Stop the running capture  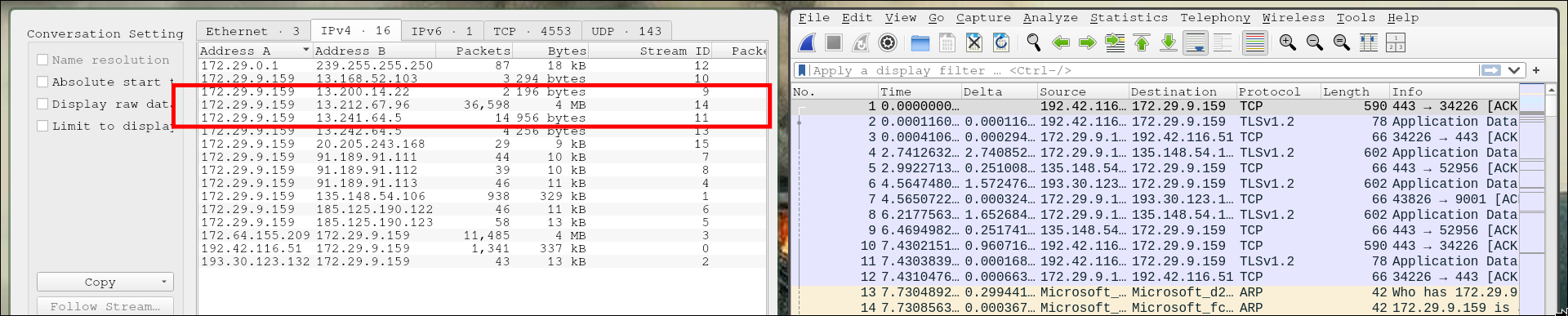pos(834,42)
